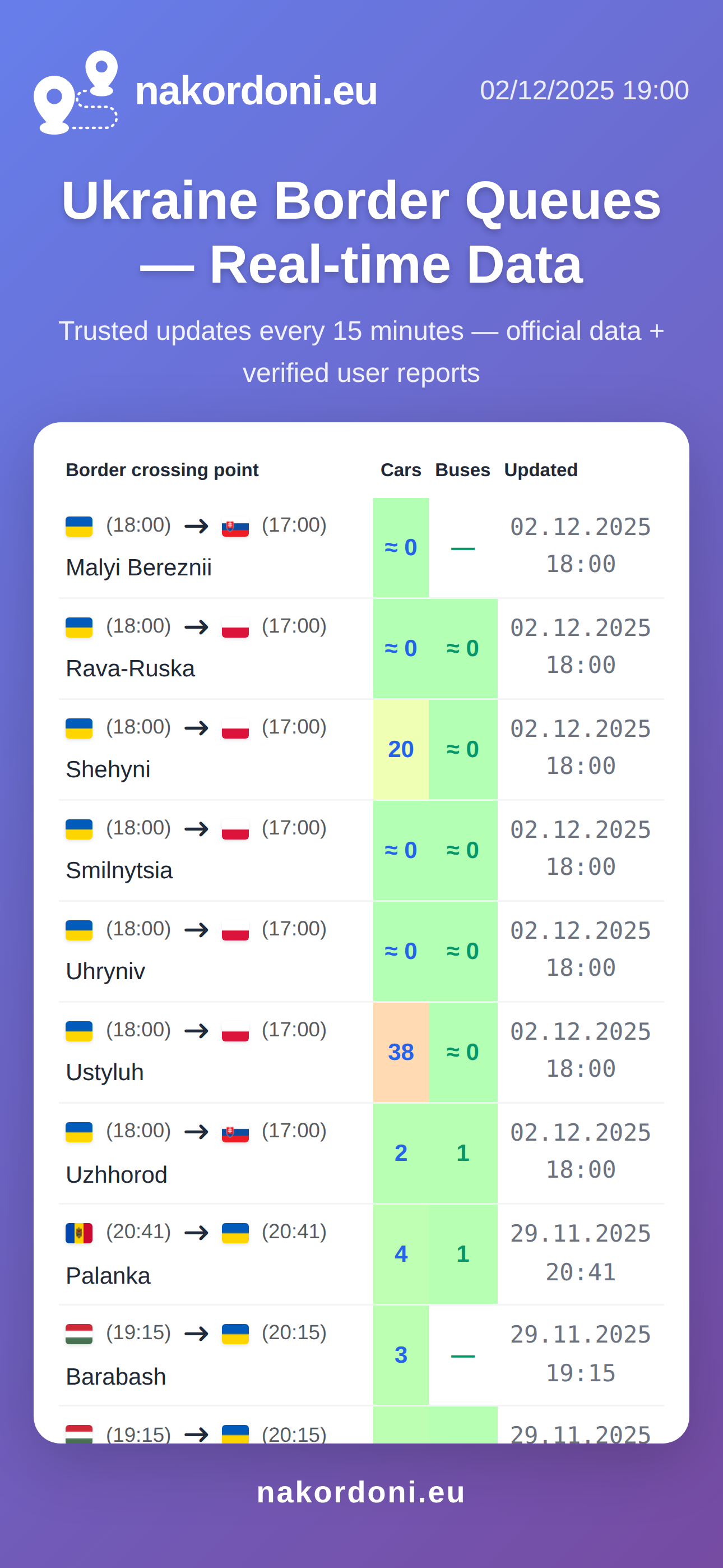This screenshot has width=723, height=1568.
Task: Click the Slovakia flag in Uzhhorod row
Action: pos(235,1133)
